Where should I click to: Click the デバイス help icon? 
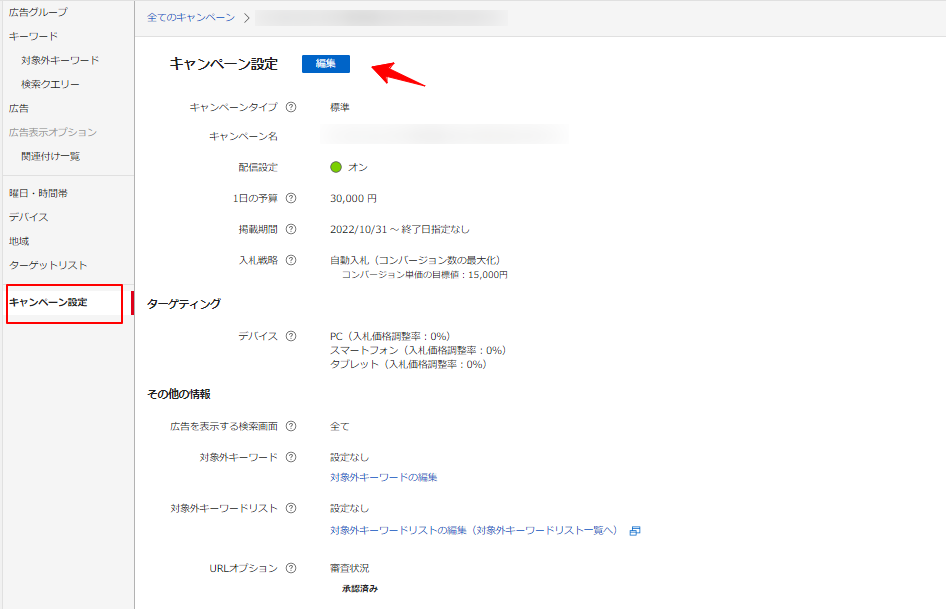coord(291,336)
